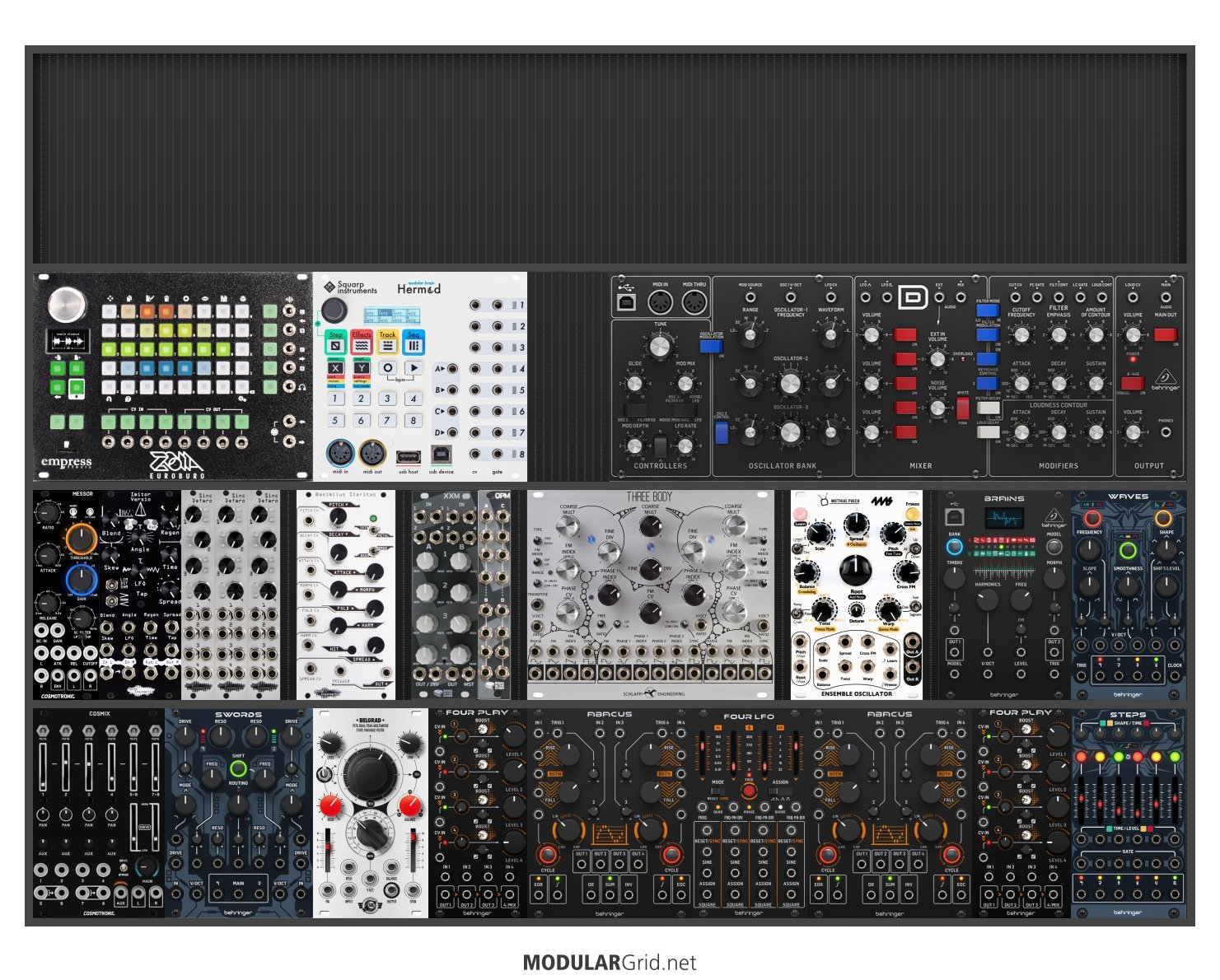The height and width of the screenshot is (980, 1220).
Task: Click the Hermod X button
Action: point(335,368)
